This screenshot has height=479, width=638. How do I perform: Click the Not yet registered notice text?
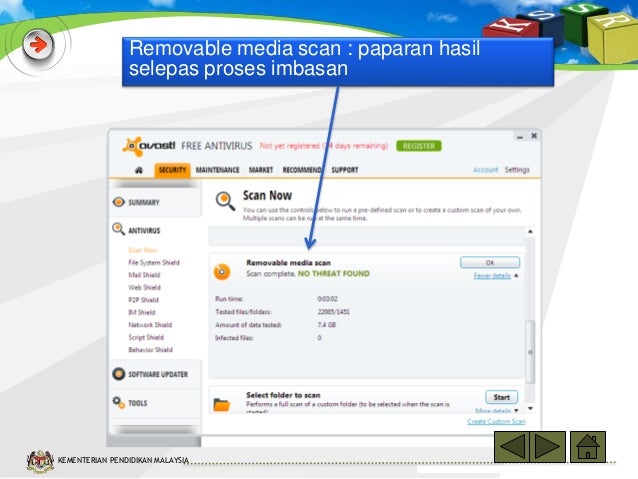coord(324,146)
